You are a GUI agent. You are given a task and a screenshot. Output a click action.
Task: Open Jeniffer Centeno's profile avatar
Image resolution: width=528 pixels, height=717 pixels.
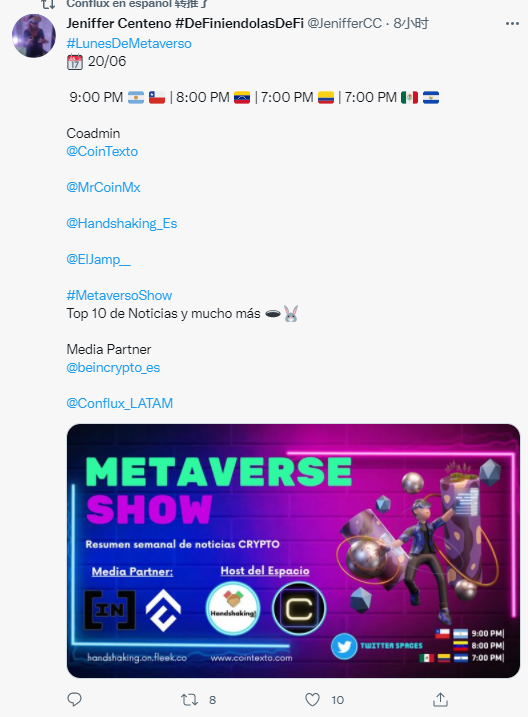click(x=34, y=36)
